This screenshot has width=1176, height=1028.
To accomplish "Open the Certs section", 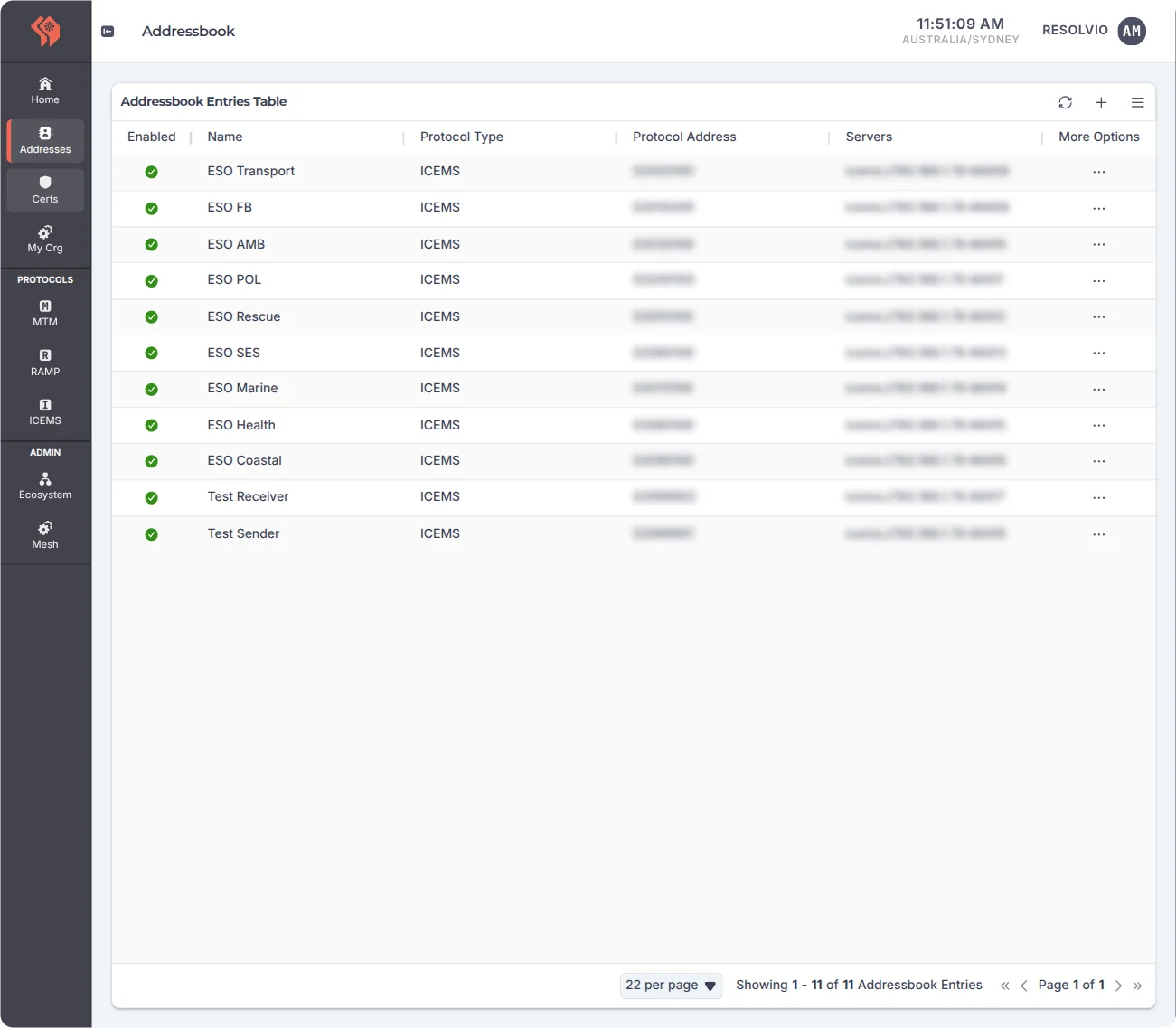I will 45,190.
